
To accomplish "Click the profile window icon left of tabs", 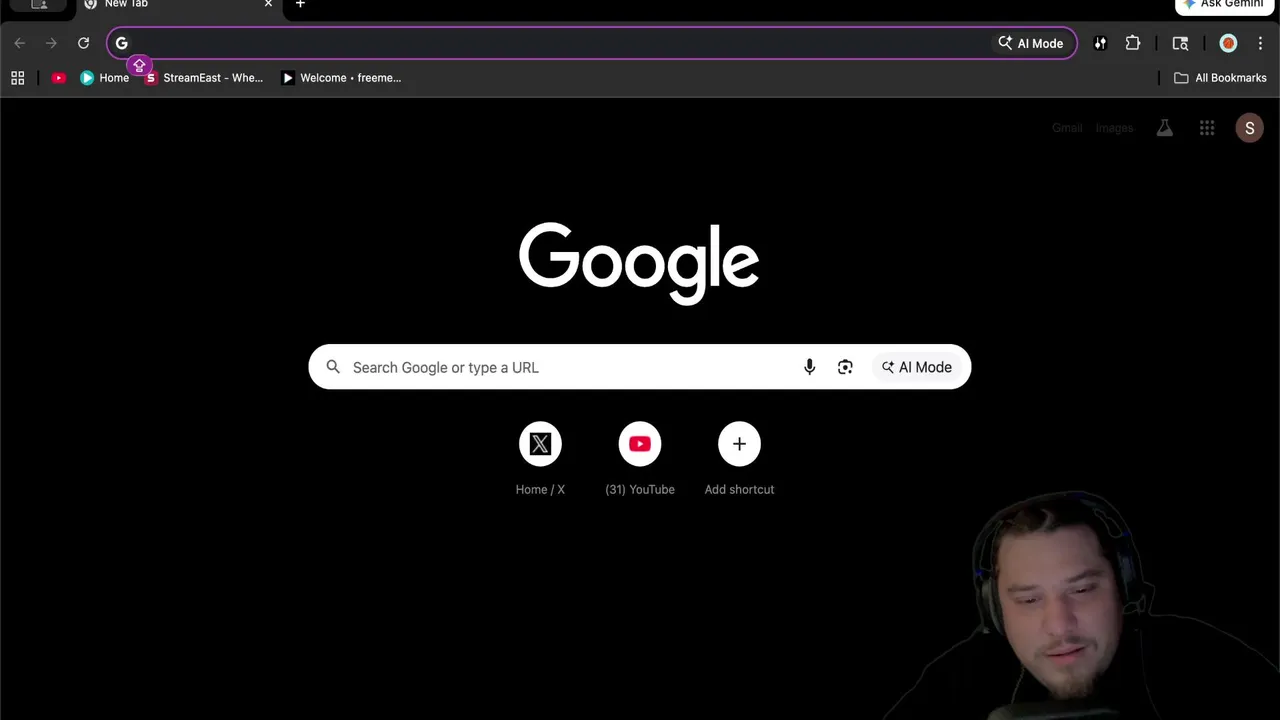I will tap(39, 4).
